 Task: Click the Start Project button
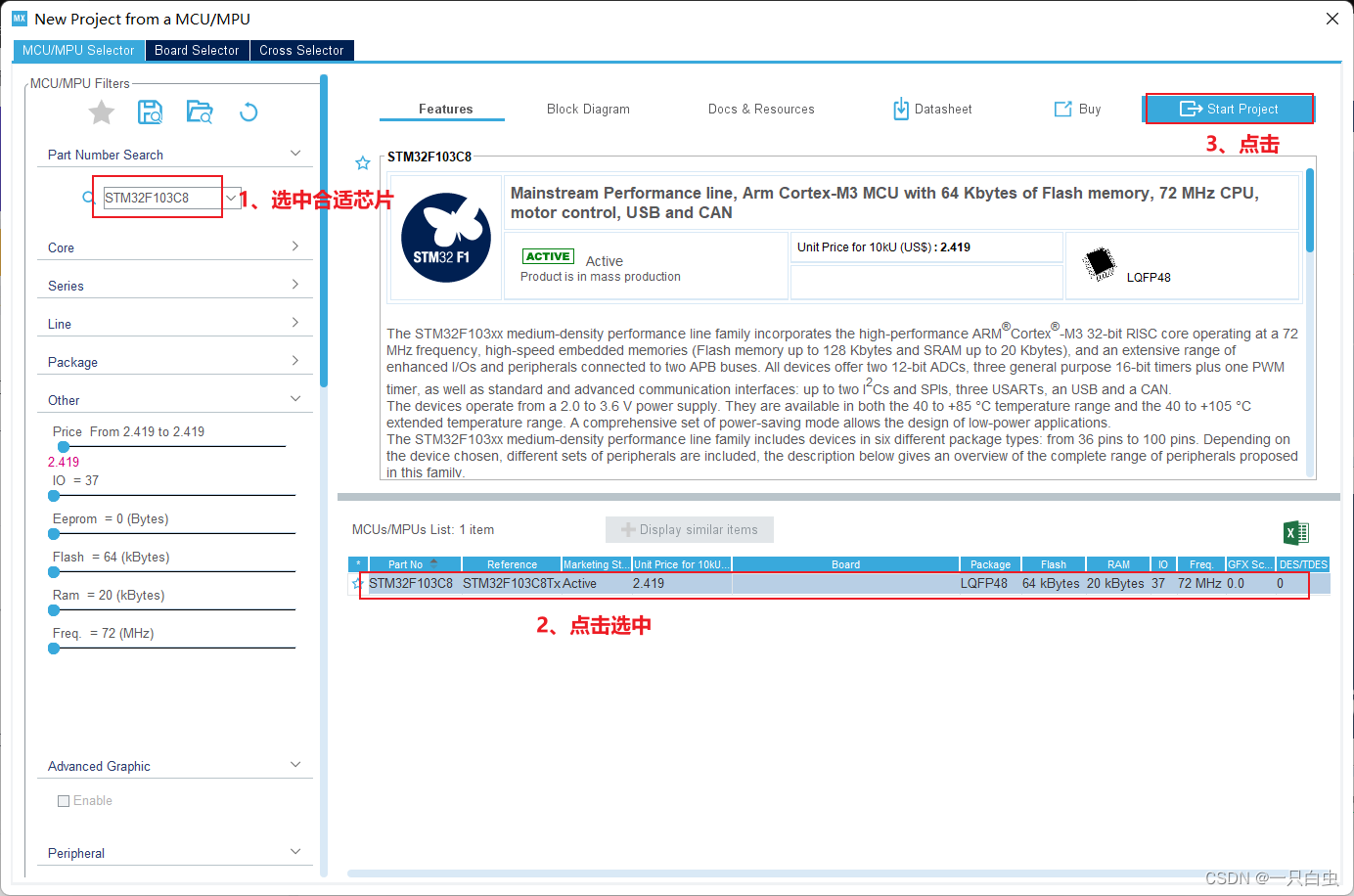pos(1229,109)
